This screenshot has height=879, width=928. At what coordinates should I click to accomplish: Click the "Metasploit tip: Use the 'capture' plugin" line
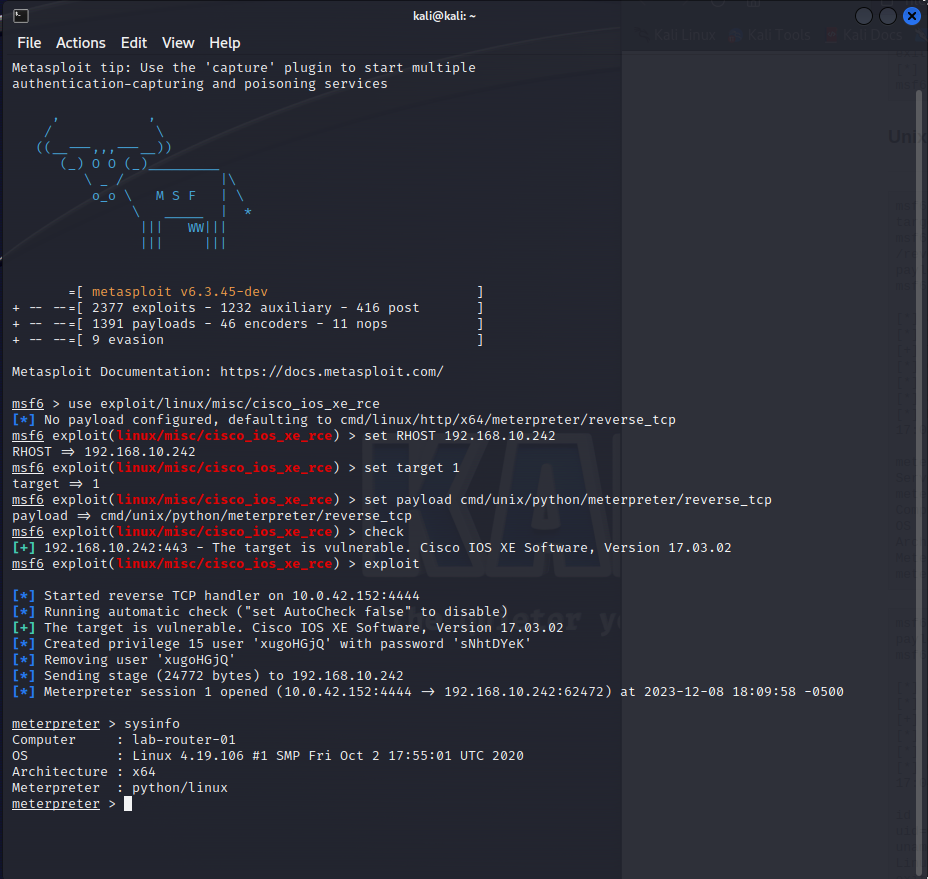(x=244, y=67)
